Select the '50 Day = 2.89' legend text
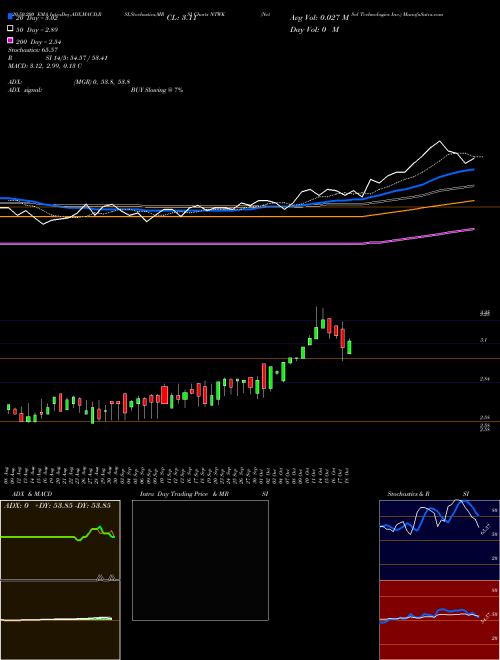500x660 pixels. tap(37, 30)
